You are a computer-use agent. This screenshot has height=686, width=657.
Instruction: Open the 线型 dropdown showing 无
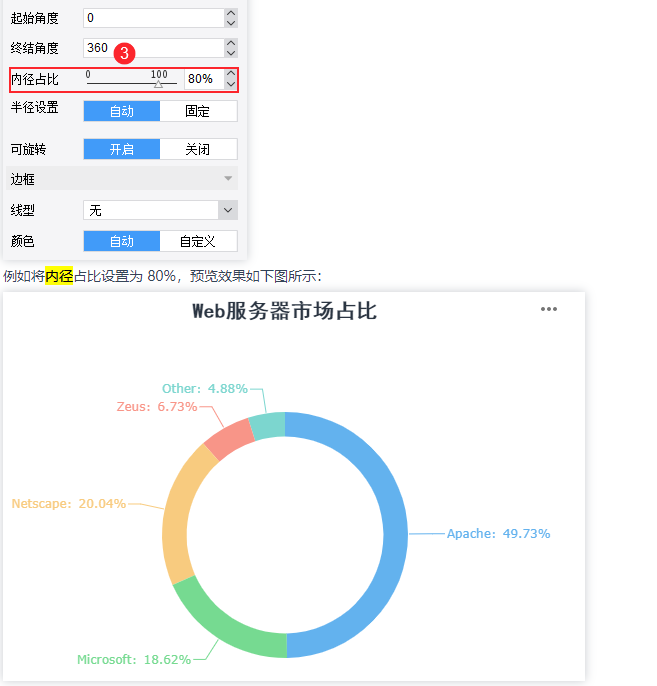click(x=160, y=210)
